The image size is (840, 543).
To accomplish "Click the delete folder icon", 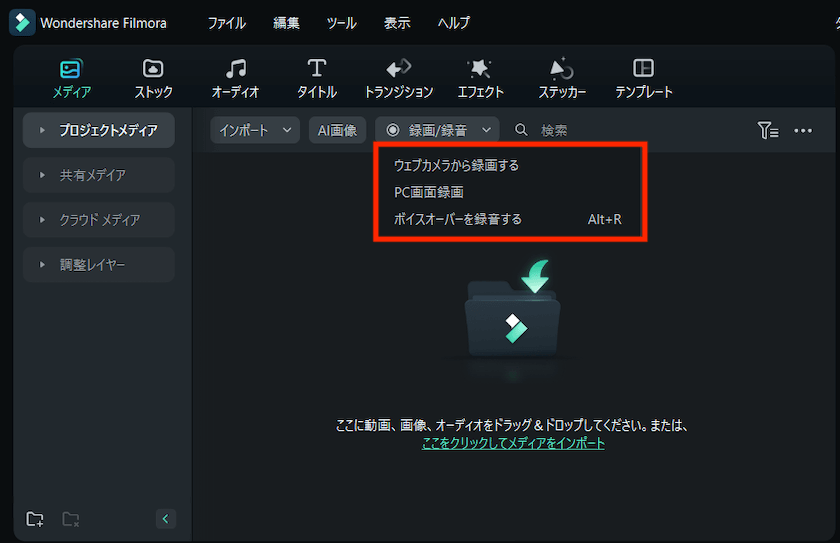I will pyautogui.click(x=71, y=519).
